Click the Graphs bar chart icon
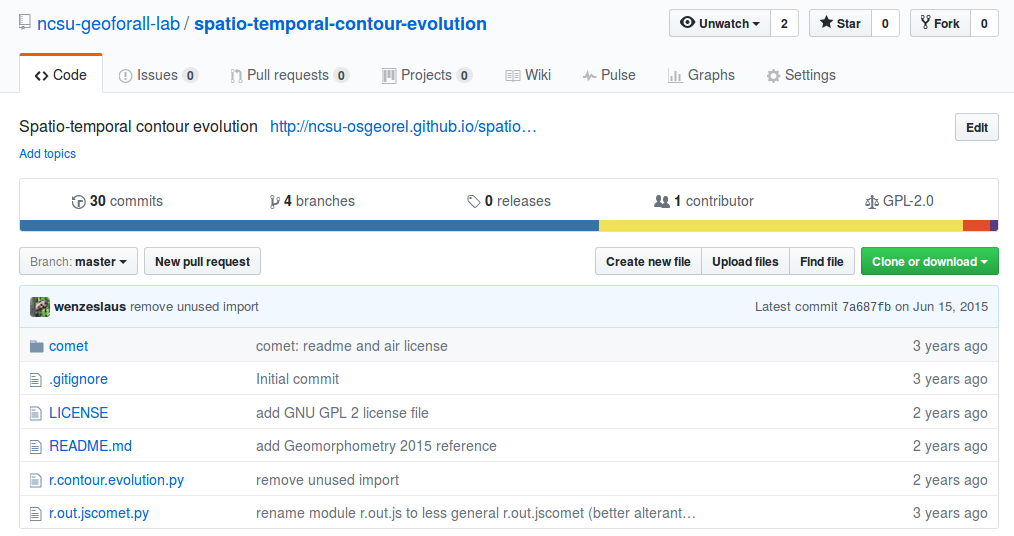The height and width of the screenshot is (536, 1014). [675, 76]
